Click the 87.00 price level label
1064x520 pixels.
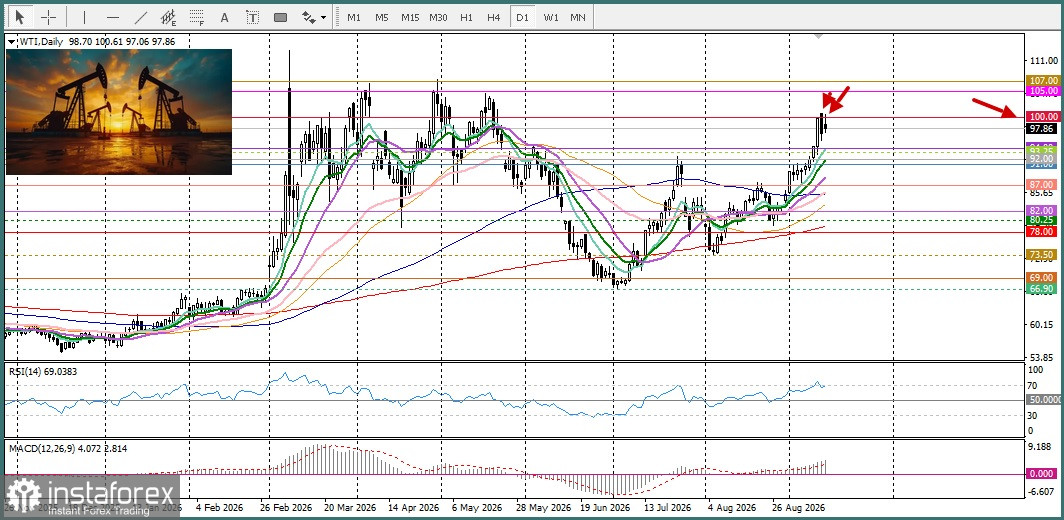tap(1043, 185)
